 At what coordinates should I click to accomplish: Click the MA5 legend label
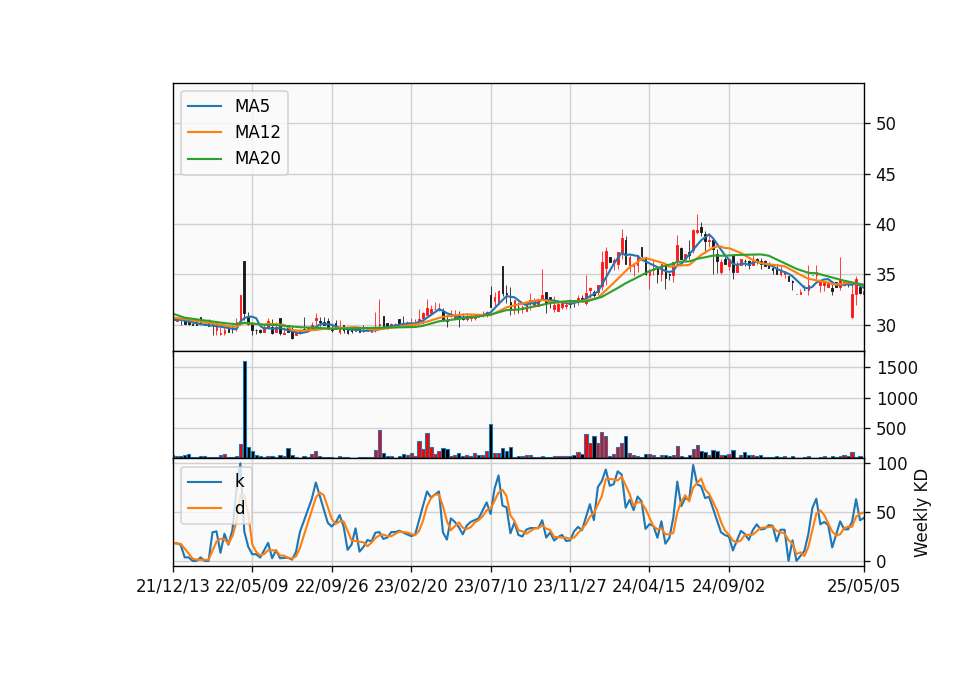point(252,106)
